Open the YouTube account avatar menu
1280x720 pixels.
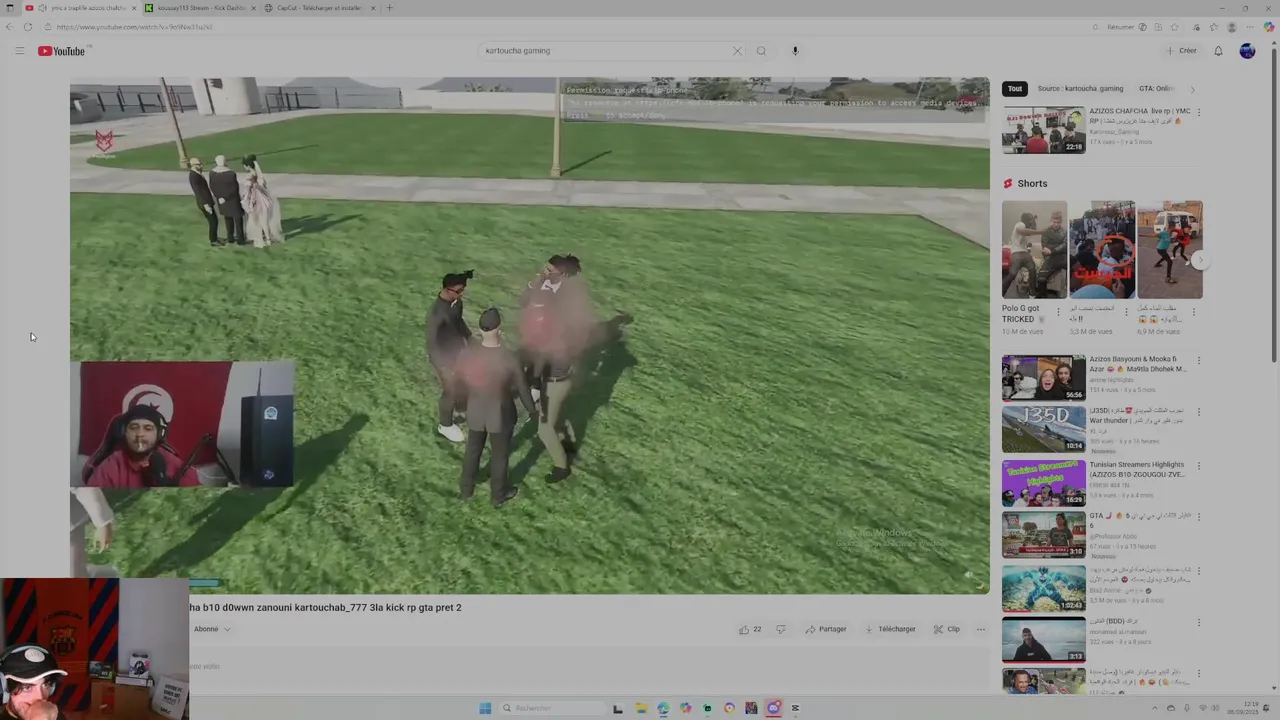(1247, 51)
